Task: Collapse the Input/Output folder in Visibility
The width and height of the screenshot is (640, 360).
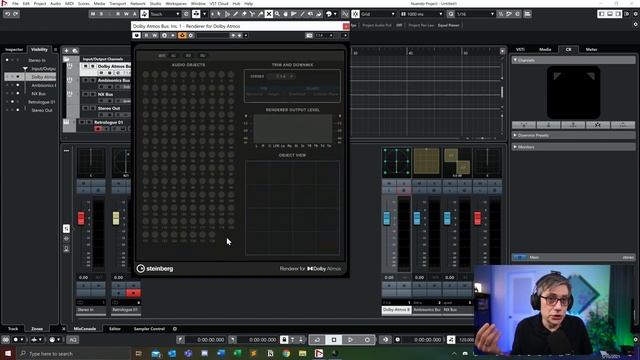Action: [x=25, y=69]
